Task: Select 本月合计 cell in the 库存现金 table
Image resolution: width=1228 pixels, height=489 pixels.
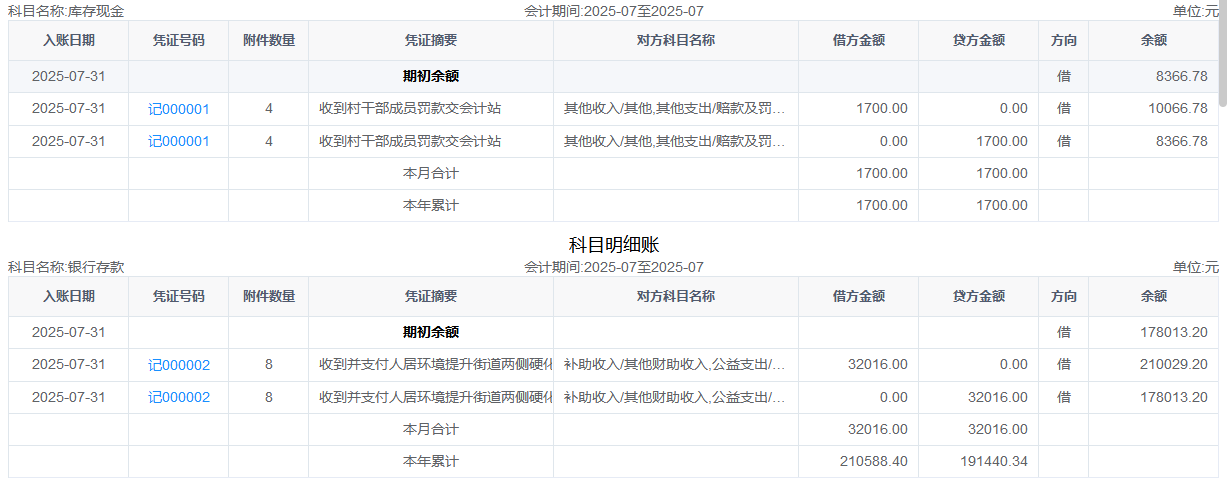Action: tap(430, 174)
